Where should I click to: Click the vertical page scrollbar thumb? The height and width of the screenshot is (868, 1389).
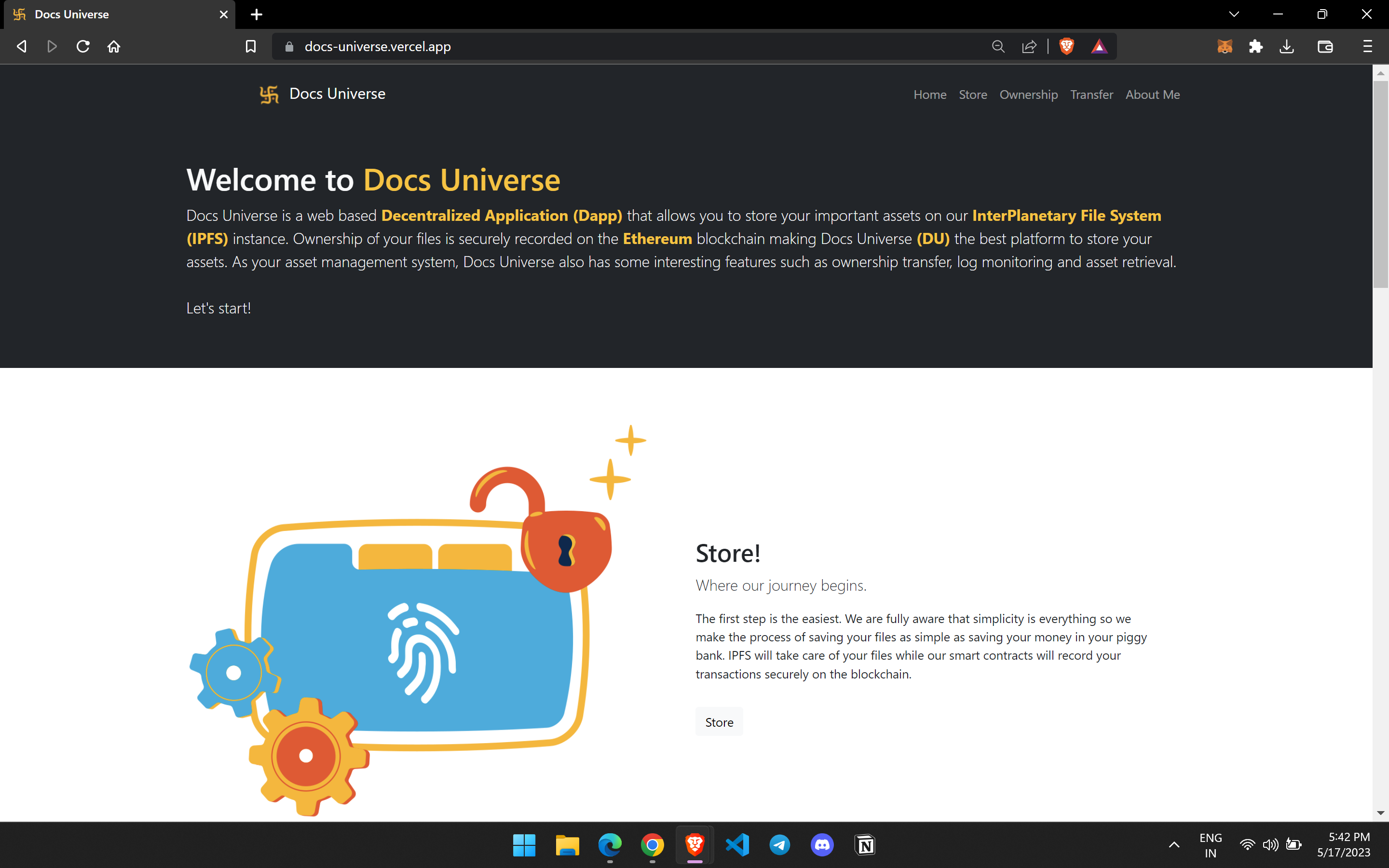pyautogui.click(x=1380, y=184)
